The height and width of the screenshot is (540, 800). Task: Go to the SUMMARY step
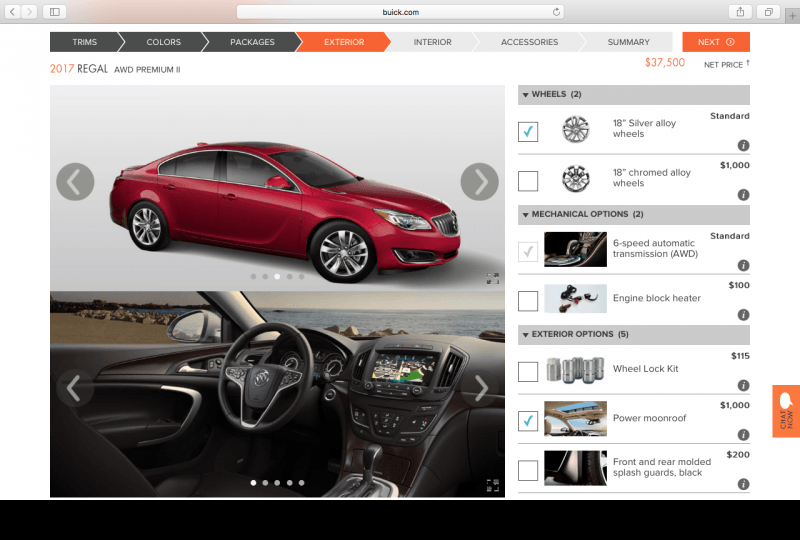pos(629,42)
